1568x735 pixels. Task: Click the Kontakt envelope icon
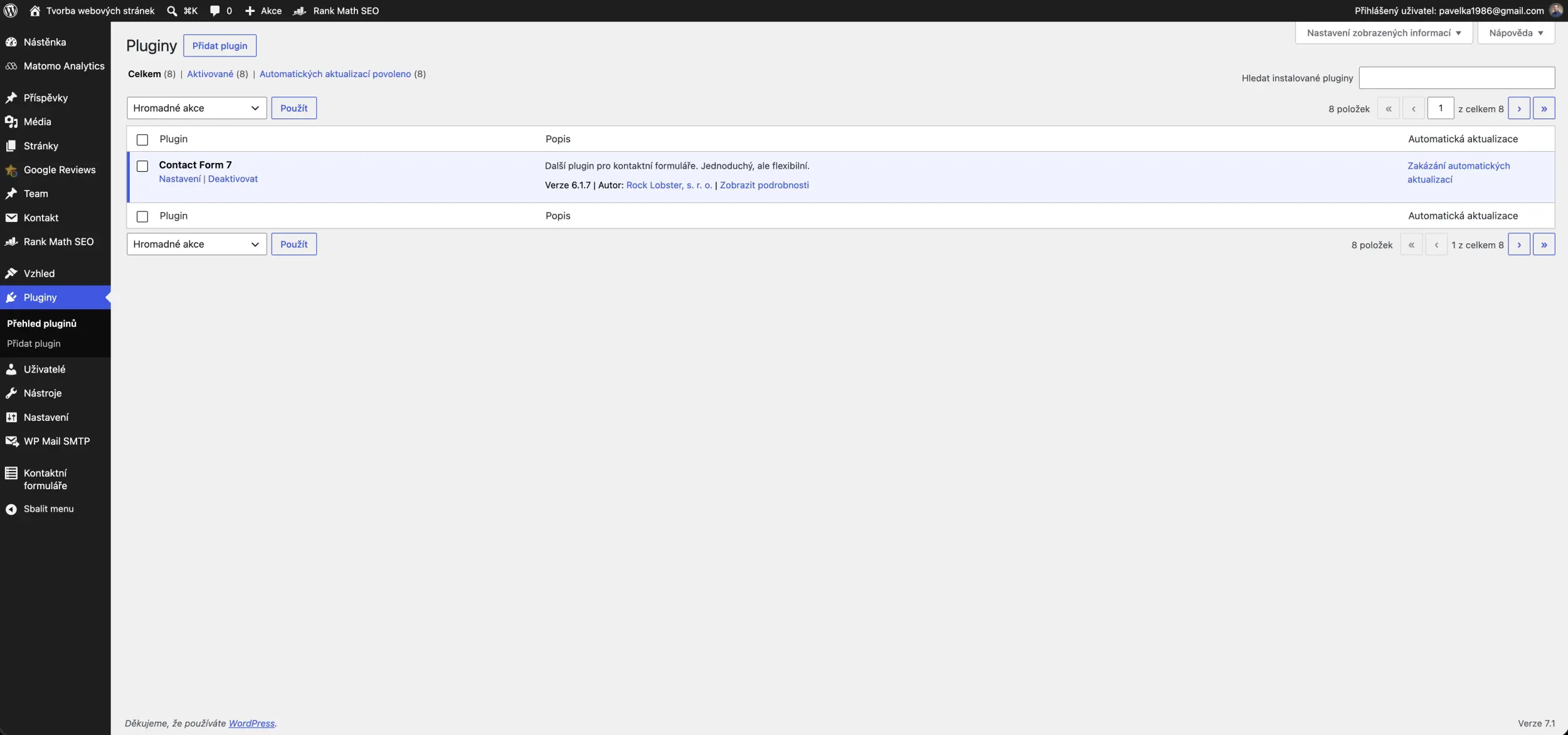pyautogui.click(x=11, y=218)
